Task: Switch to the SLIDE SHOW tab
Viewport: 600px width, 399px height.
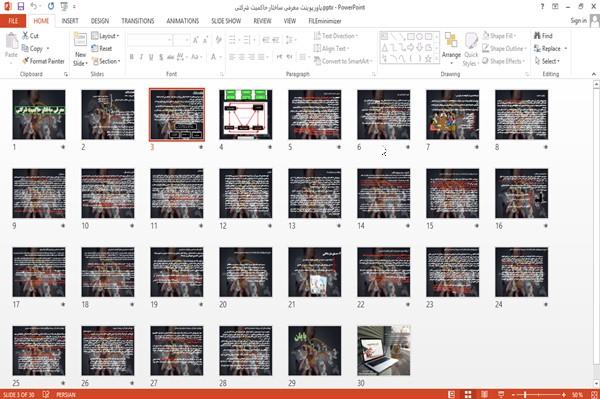Action: coord(226,21)
